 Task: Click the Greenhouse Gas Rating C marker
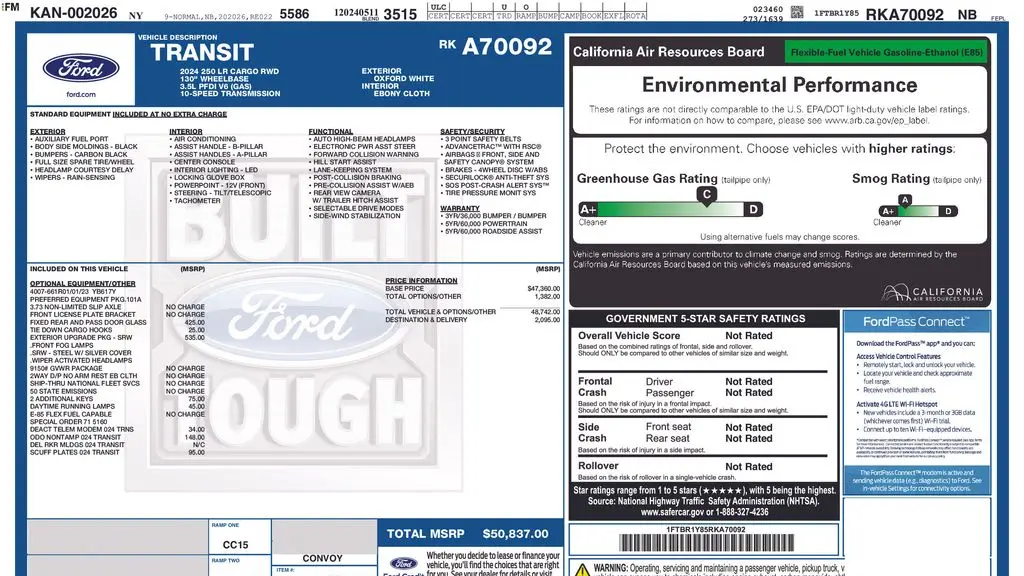pos(706,195)
